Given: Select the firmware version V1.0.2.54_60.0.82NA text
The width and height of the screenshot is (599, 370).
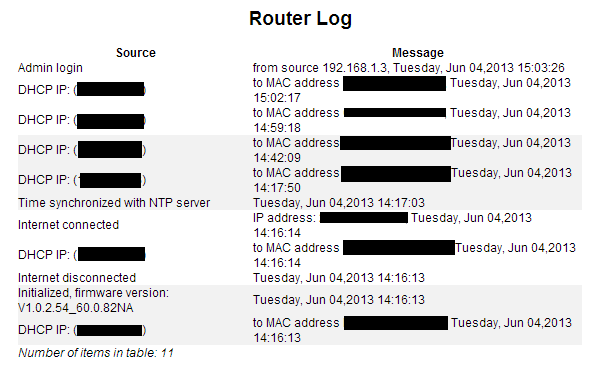Looking at the screenshot, I should tap(76, 308).
